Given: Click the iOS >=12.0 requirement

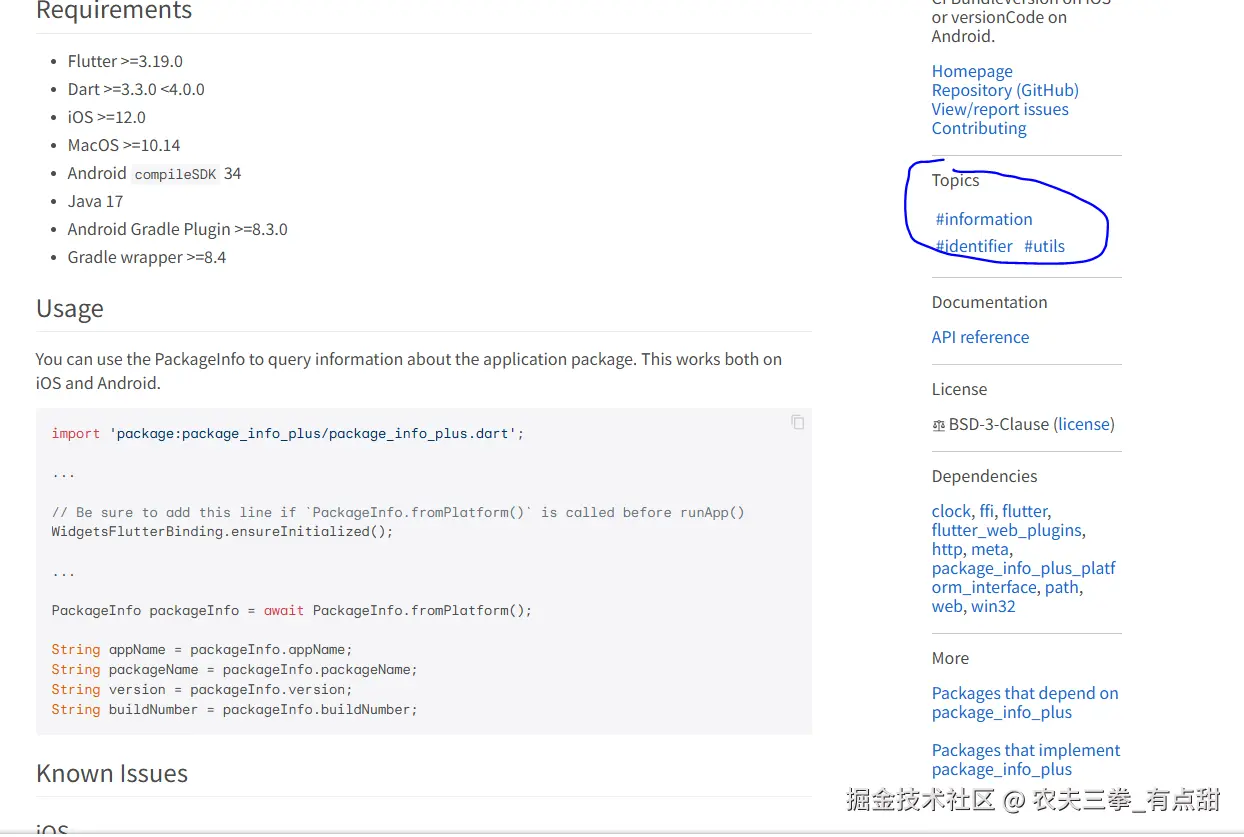Looking at the screenshot, I should pos(107,117).
